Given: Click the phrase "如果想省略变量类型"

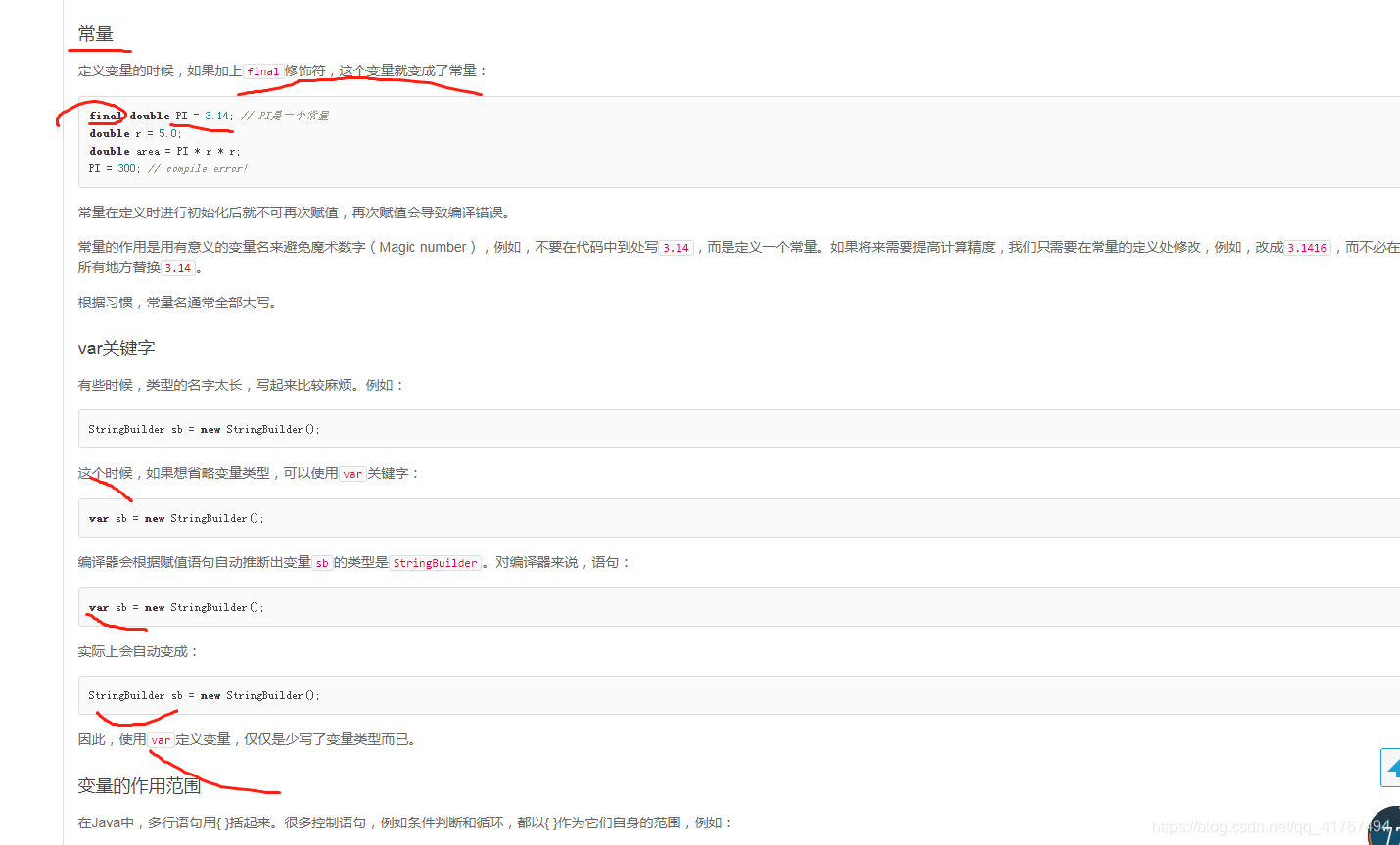Looking at the screenshot, I should pyautogui.click(x=208, y=473).
